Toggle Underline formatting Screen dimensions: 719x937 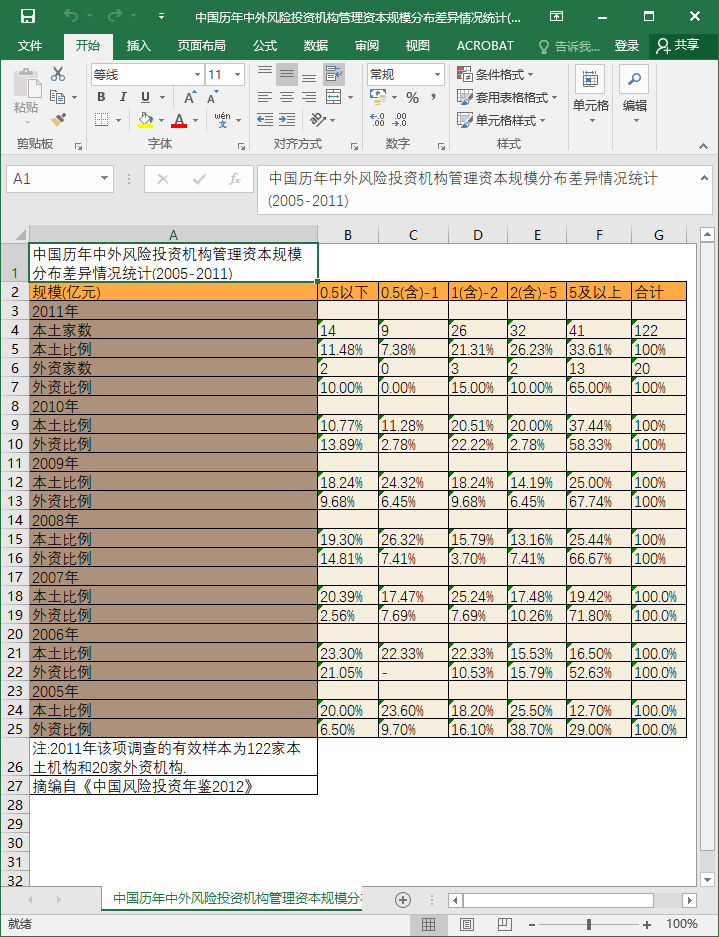[x=145, y=97]
